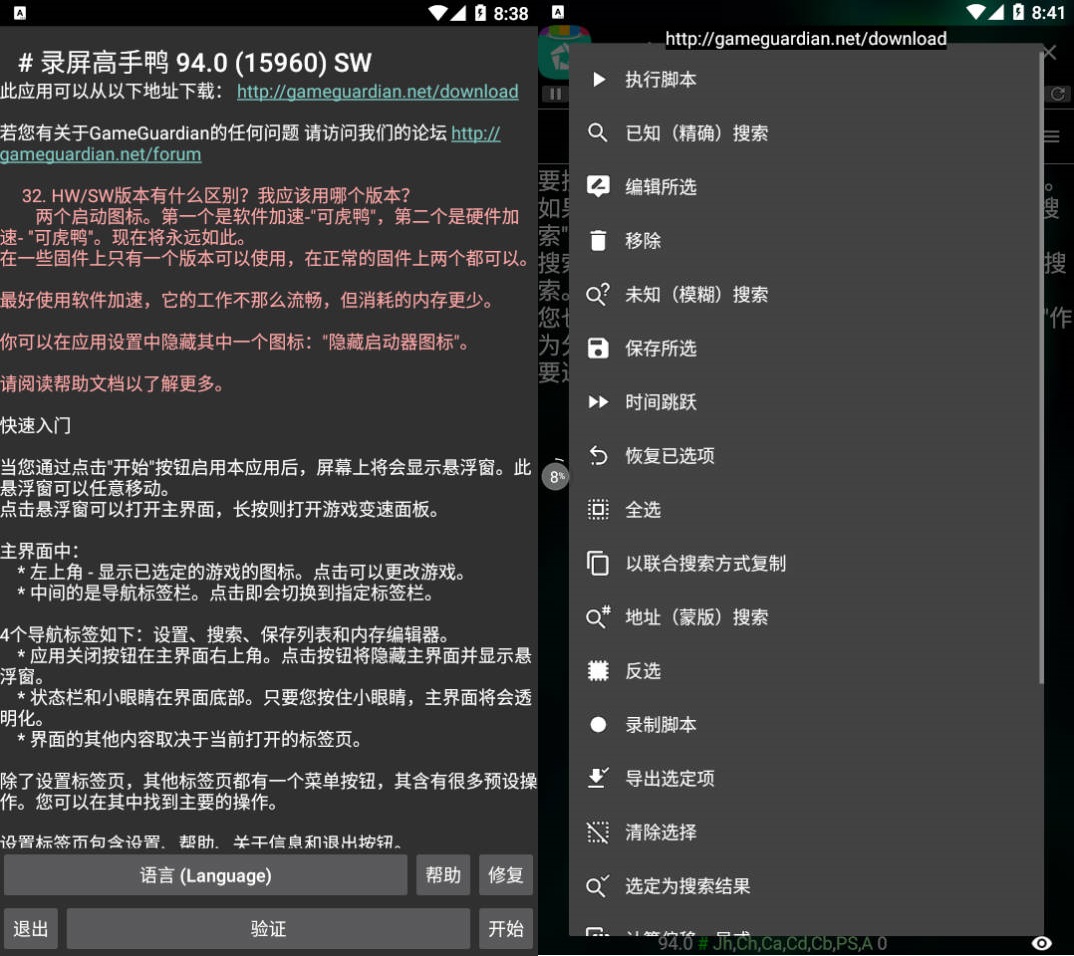Image resolution: width=1074 pixels, height=956 pixels.
Task: Click the export icon for 导出选定项
Action: click(x=598, y=778)
